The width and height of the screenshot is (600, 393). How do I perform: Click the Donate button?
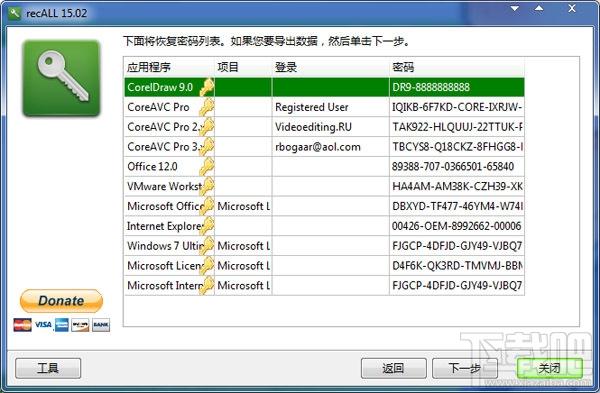point(61,301)
